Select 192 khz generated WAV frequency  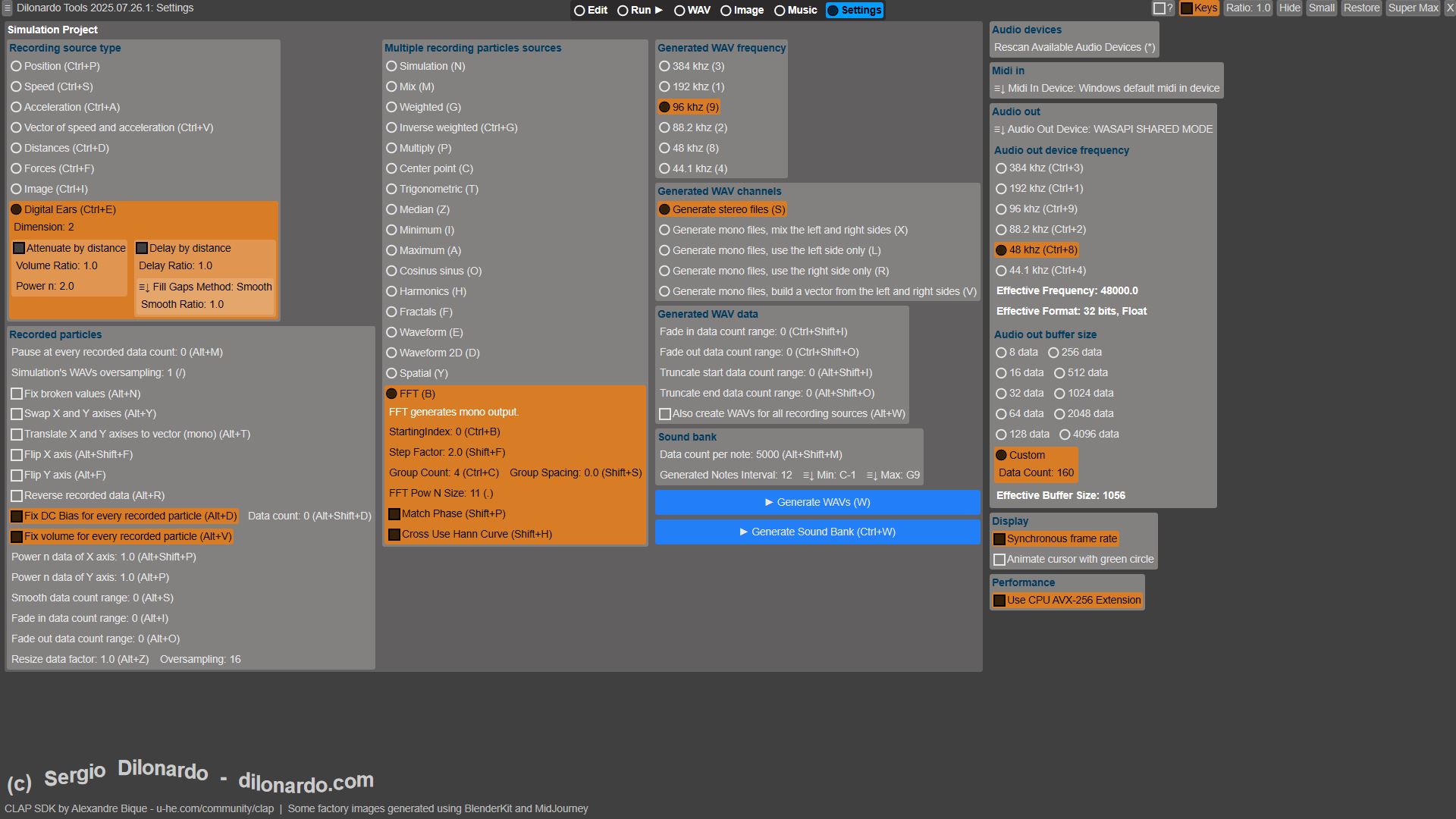point(665,87)
